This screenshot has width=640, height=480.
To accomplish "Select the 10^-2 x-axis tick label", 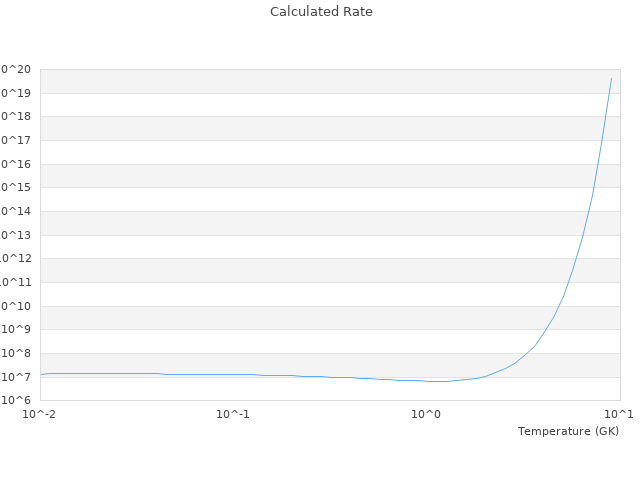I will 40,414.
